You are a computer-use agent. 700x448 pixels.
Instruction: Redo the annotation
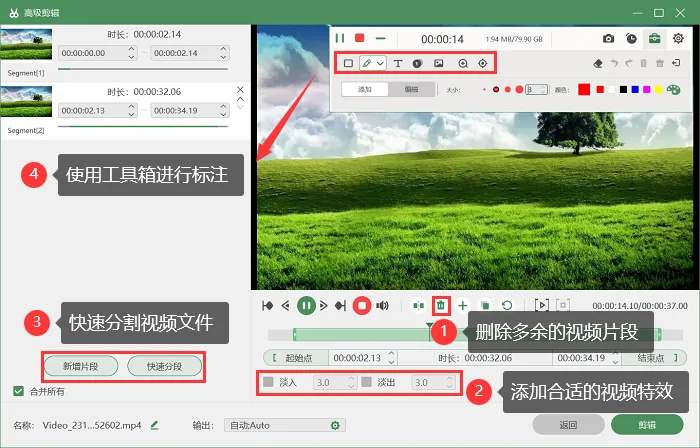629,63
